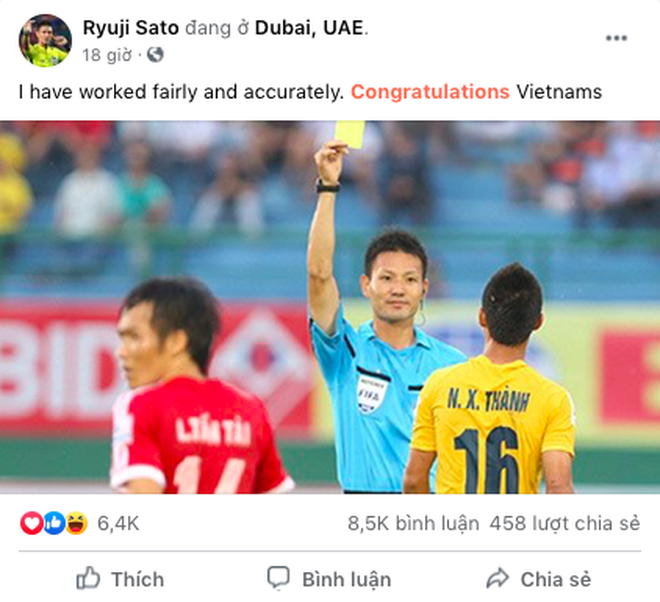Screen dimensions: 660x602
Task: Click the Bình luận comment button
Action: tap(329, 579)
